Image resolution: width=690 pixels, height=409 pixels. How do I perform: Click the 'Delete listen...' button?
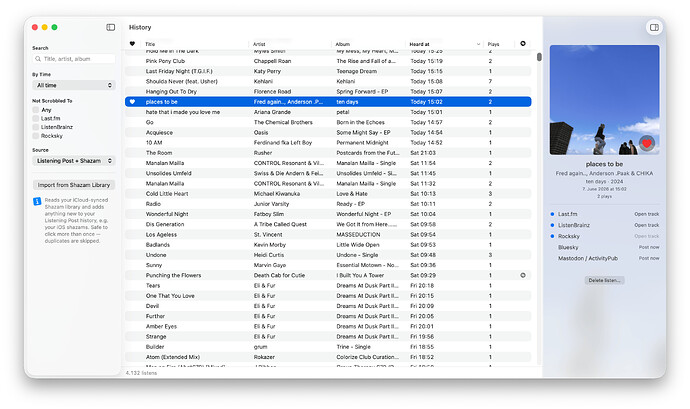[604, 280]
